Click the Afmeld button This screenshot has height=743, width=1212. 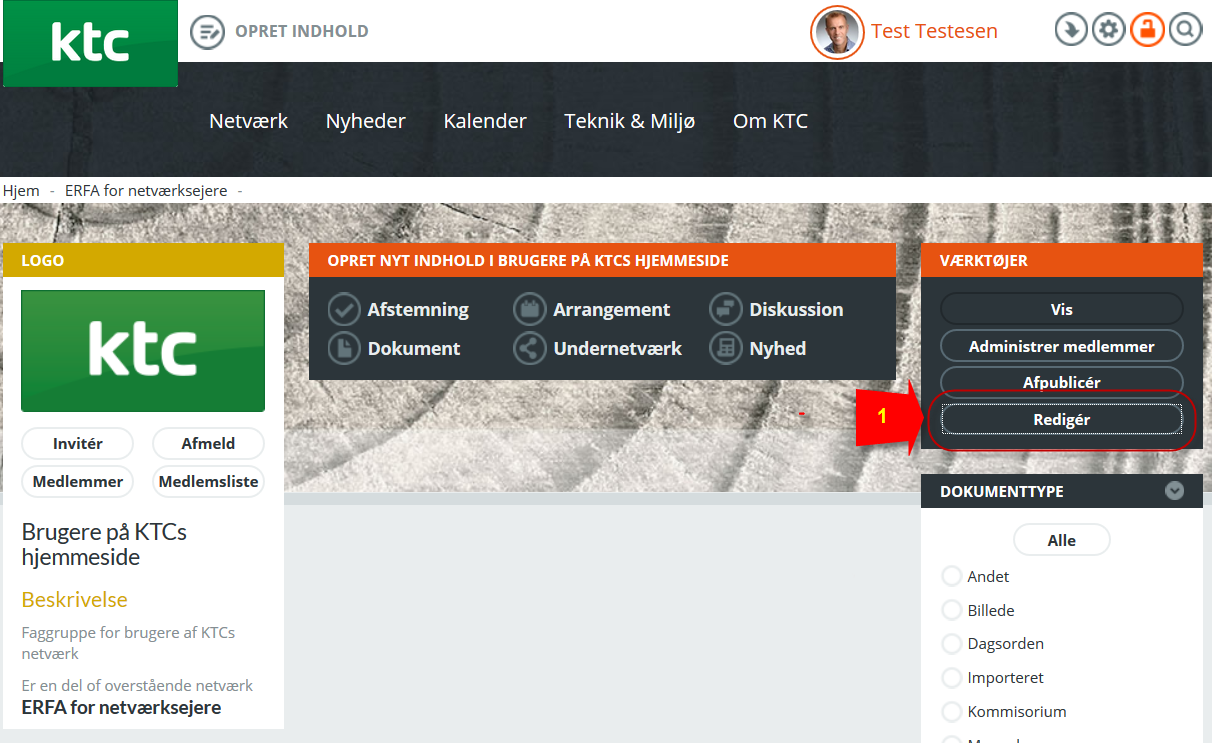pos(208,444)
